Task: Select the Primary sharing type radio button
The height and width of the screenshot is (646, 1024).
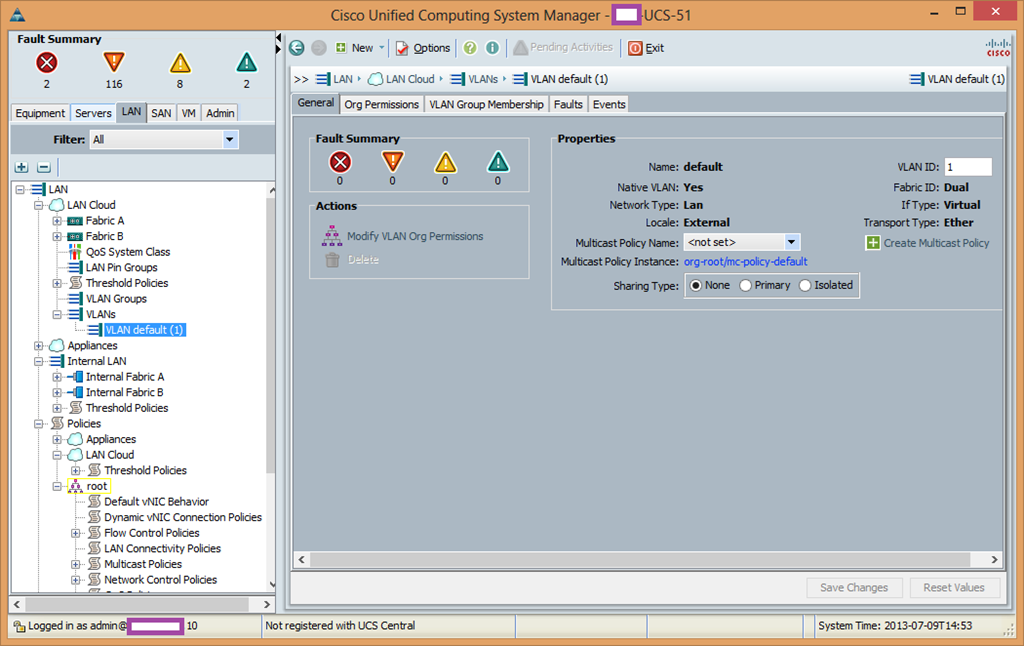Action: (x=745, y=286)
